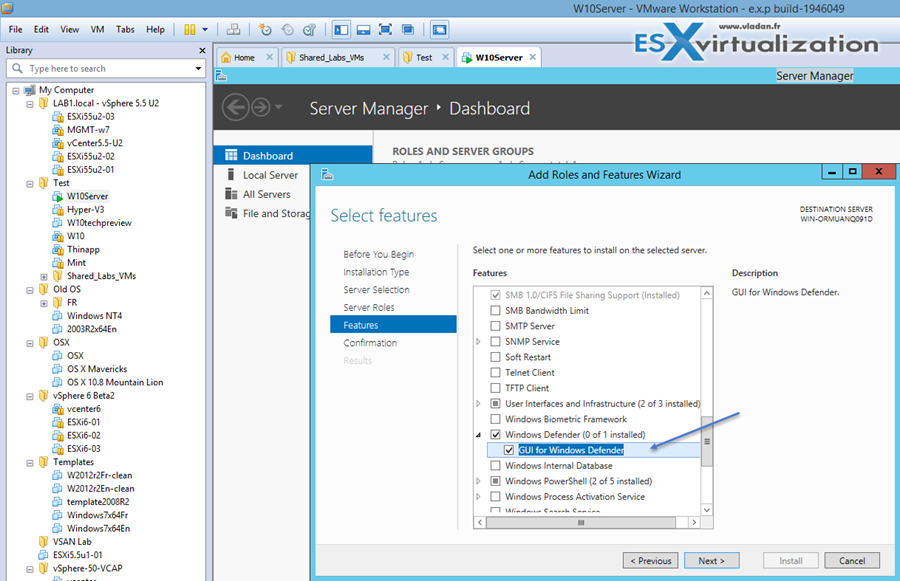Check the Telnet Client feature
This screenshot has width=900, height=581.
(x=495, y=373)
